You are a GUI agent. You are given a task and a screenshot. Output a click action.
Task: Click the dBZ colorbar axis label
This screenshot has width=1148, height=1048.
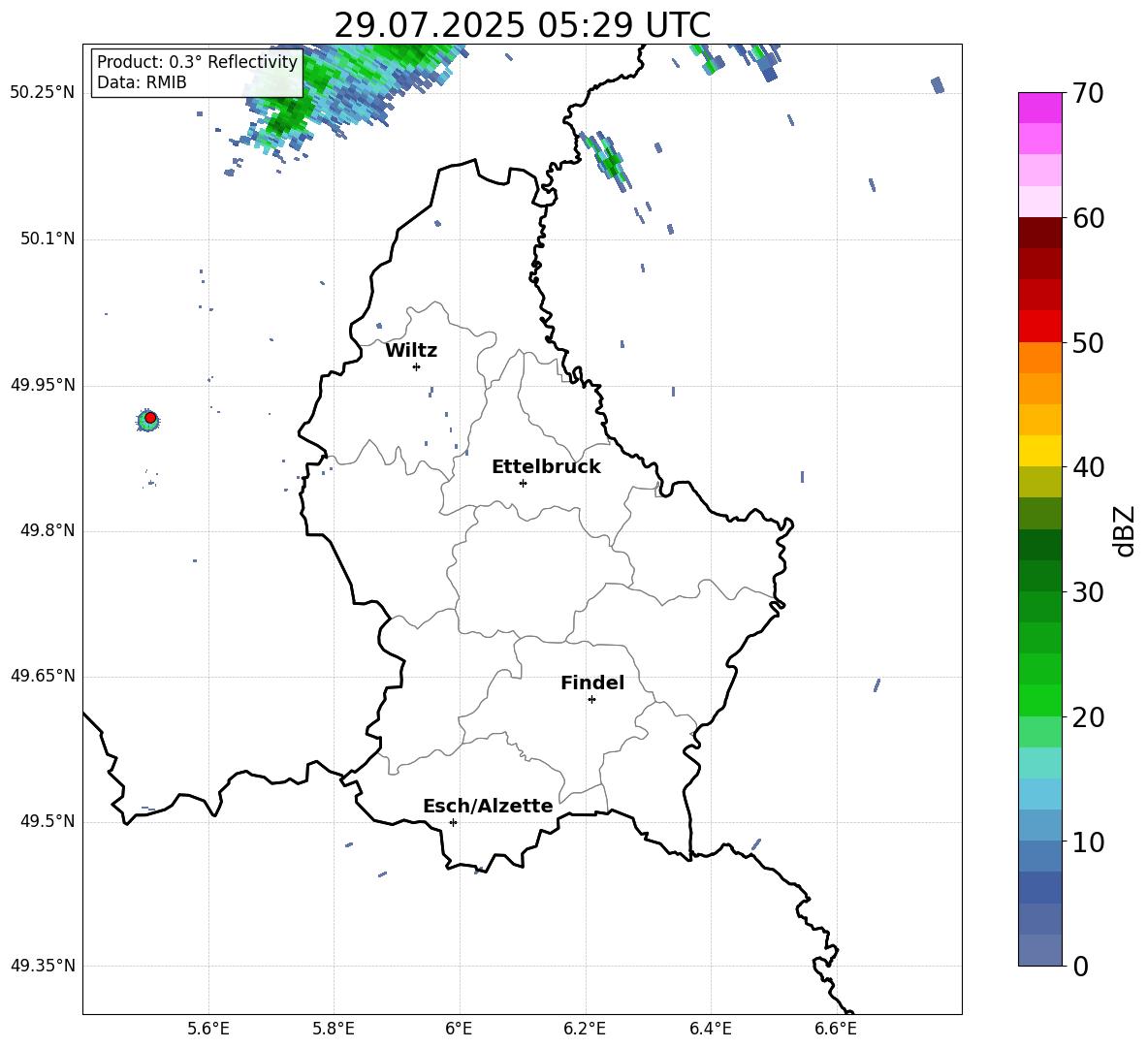[x=1124, y=530]
